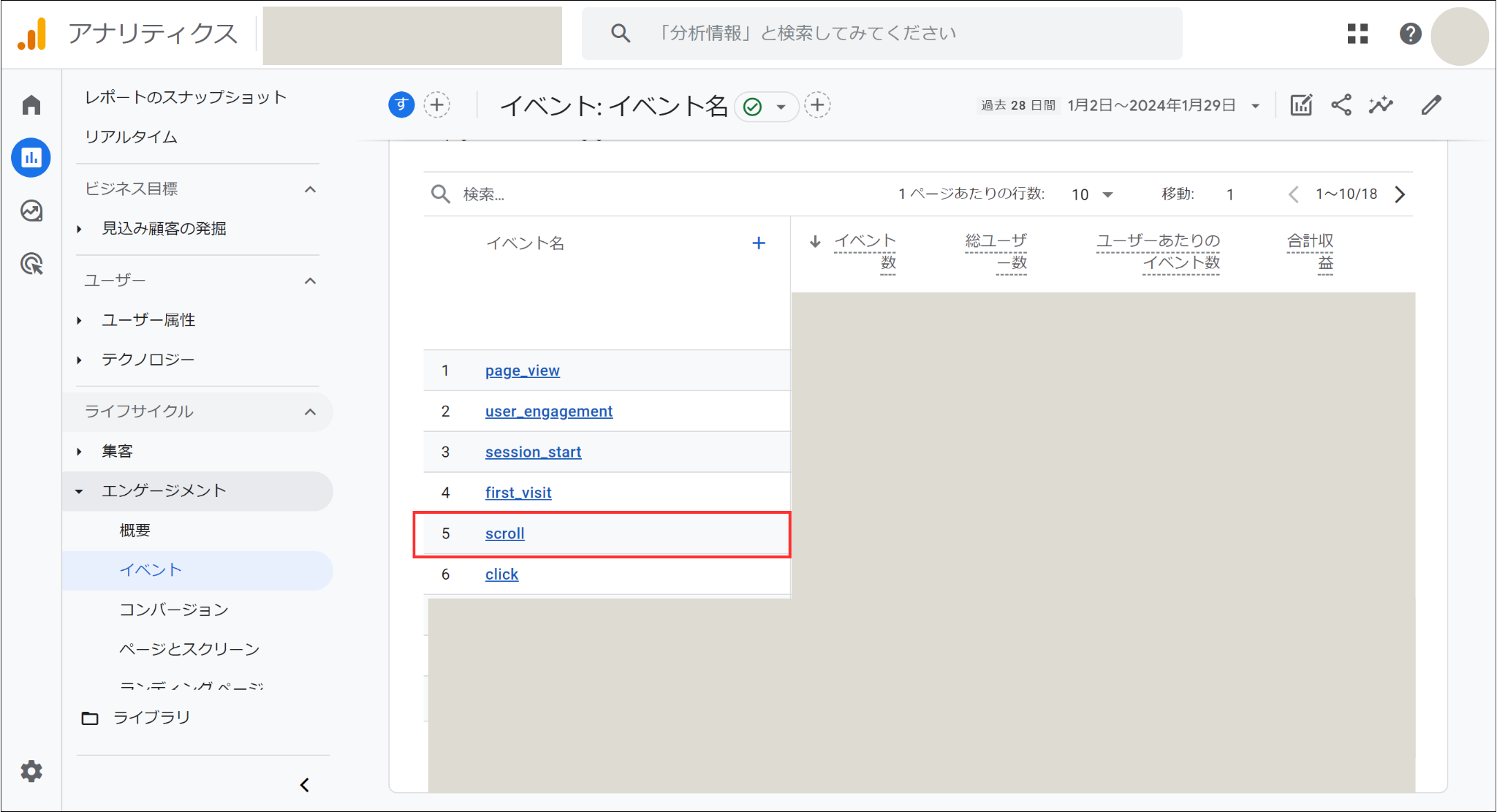This screenshot has height=812, width=1497.
Task: Collapse the ライフサイクル section
Action: click(311, 411)
